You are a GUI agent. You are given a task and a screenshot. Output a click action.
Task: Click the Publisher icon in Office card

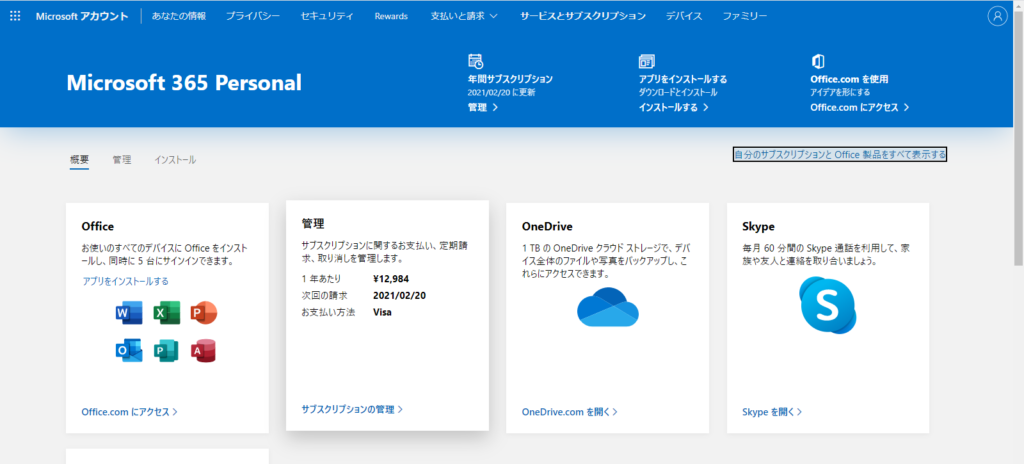pos(167,351)
